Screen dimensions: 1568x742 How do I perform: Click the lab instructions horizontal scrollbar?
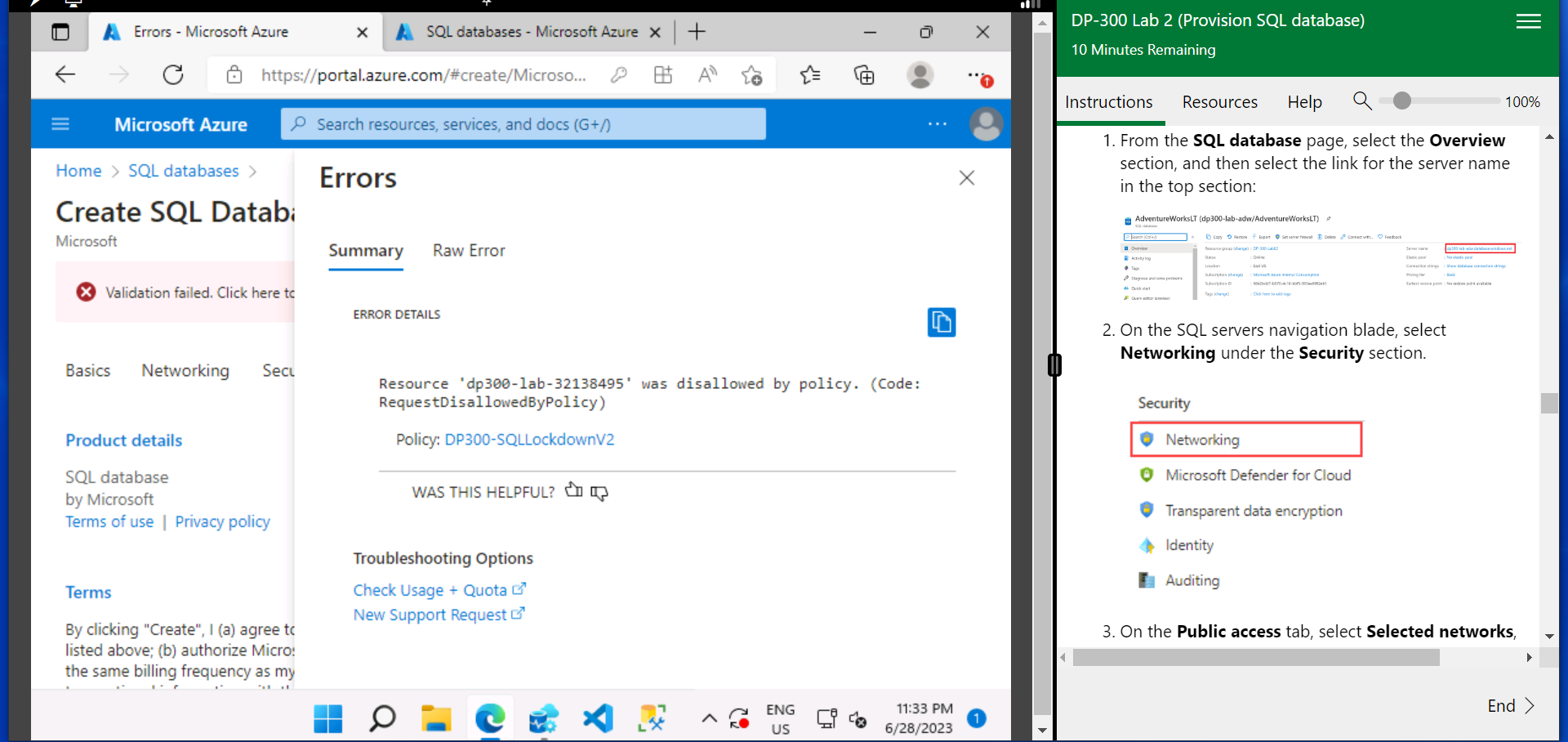tap(1256, 658)
